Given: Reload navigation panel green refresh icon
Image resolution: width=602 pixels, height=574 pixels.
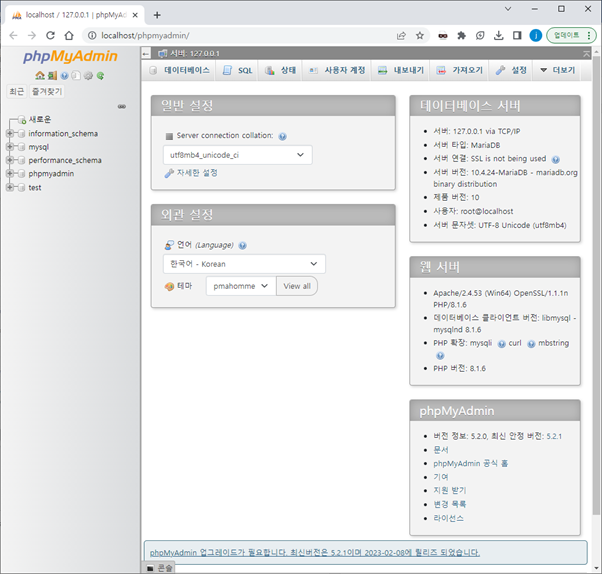Looking at the screenshot, I should [100, 76].
